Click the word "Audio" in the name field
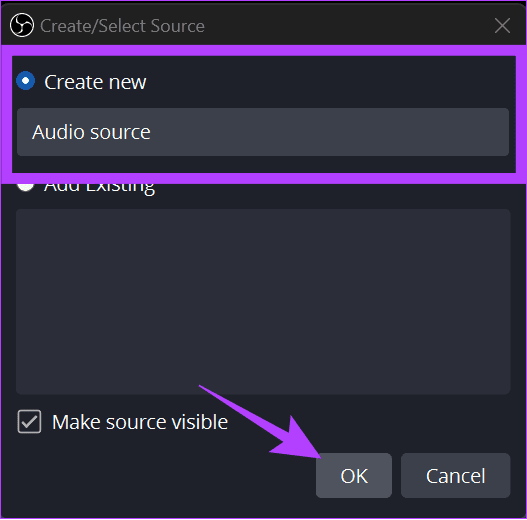Image resolution: width=527 pixels, height=520 pixels. pos(58,132)
